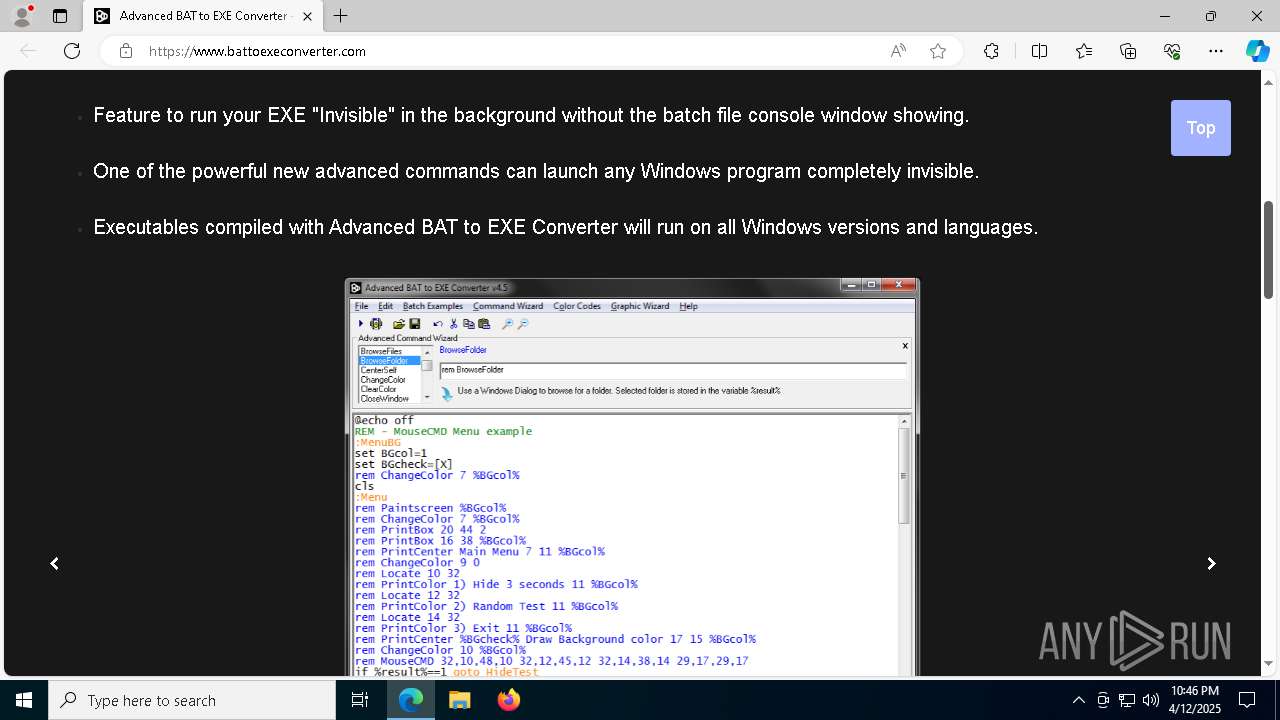Refresh the current page
Image resolution: width=1280 pixels, height=720 pixels.
click(x=72, y=51)
